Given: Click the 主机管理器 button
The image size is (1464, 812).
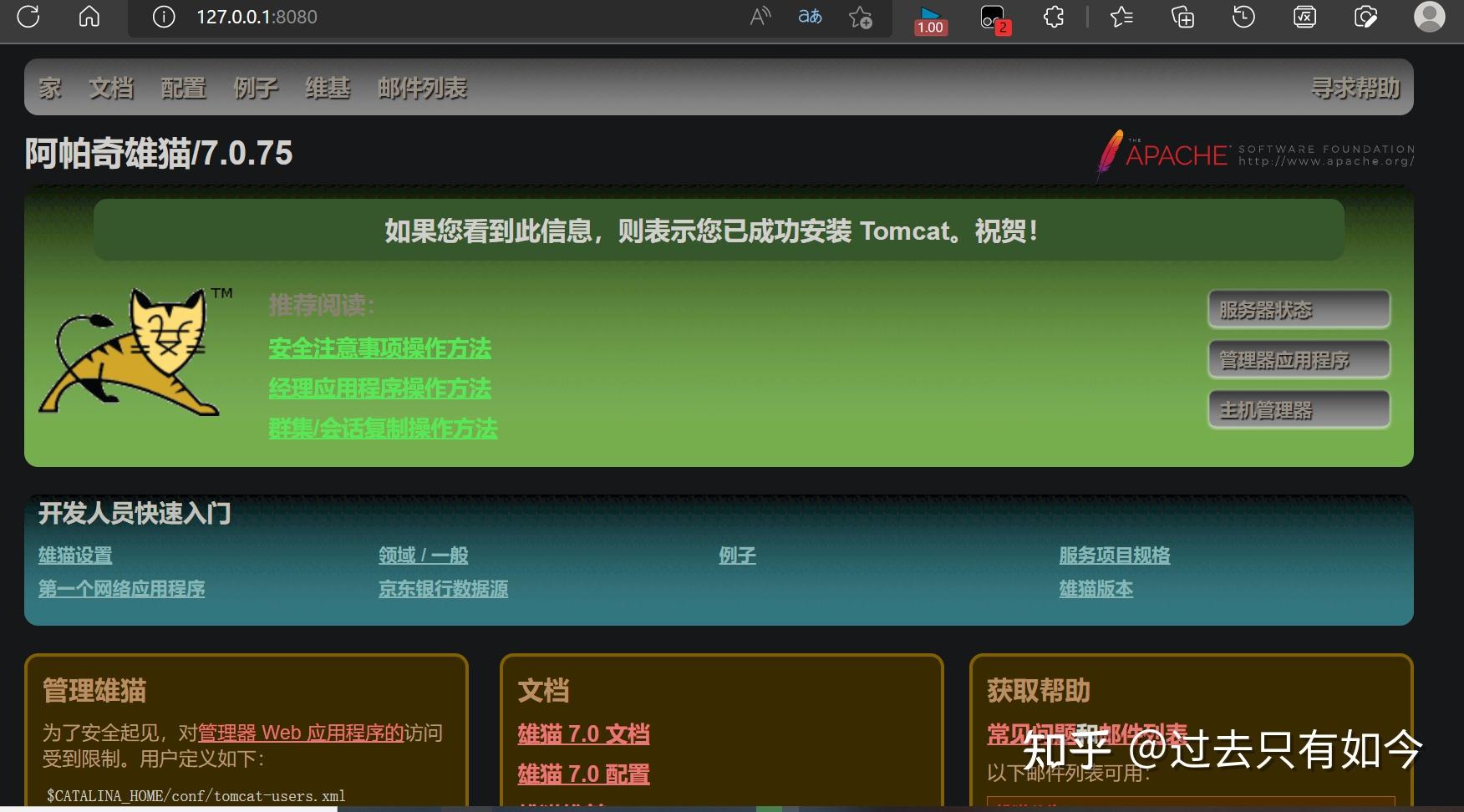Looking at the screenshot, I should click(1299, 410).
